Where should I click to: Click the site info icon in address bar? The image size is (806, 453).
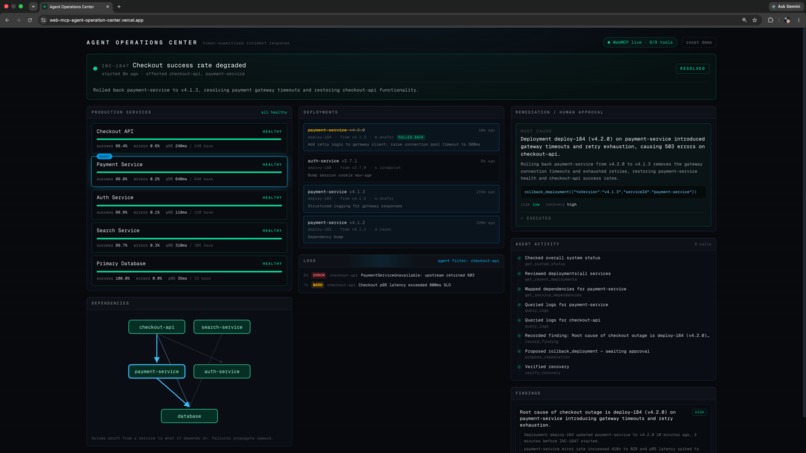coord(43,20)
